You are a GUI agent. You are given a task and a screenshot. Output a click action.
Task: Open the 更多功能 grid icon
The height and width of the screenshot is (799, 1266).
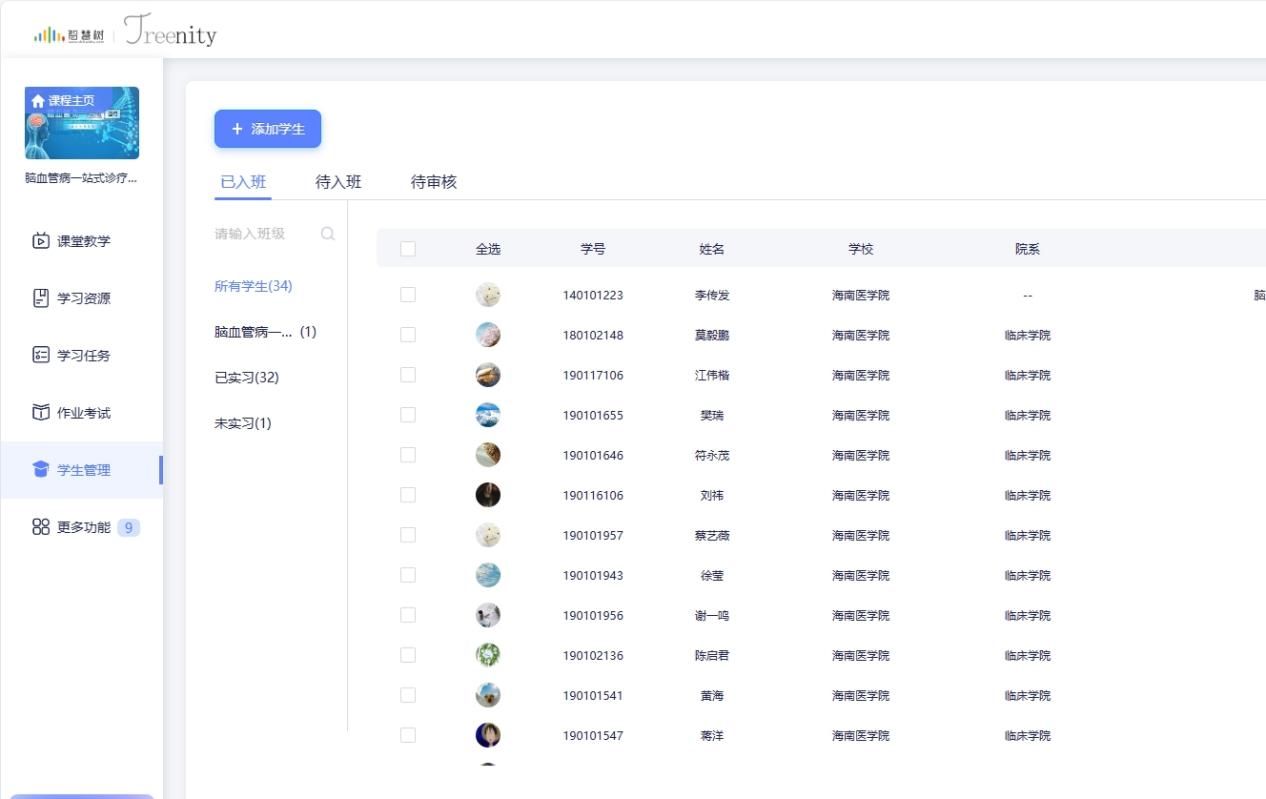click(x=41, y=527)
